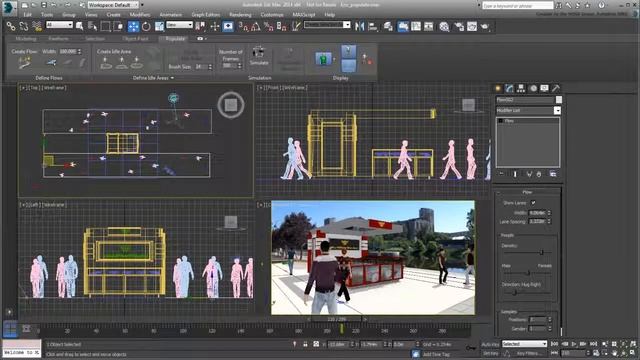Click the Align tool icon
This screenshot has height=360, width=640.
click(x=373, y=27)
